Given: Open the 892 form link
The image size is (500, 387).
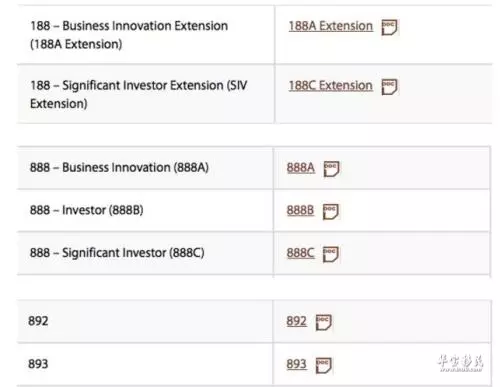Looking at the screenshot, I should tap(296, 321).
